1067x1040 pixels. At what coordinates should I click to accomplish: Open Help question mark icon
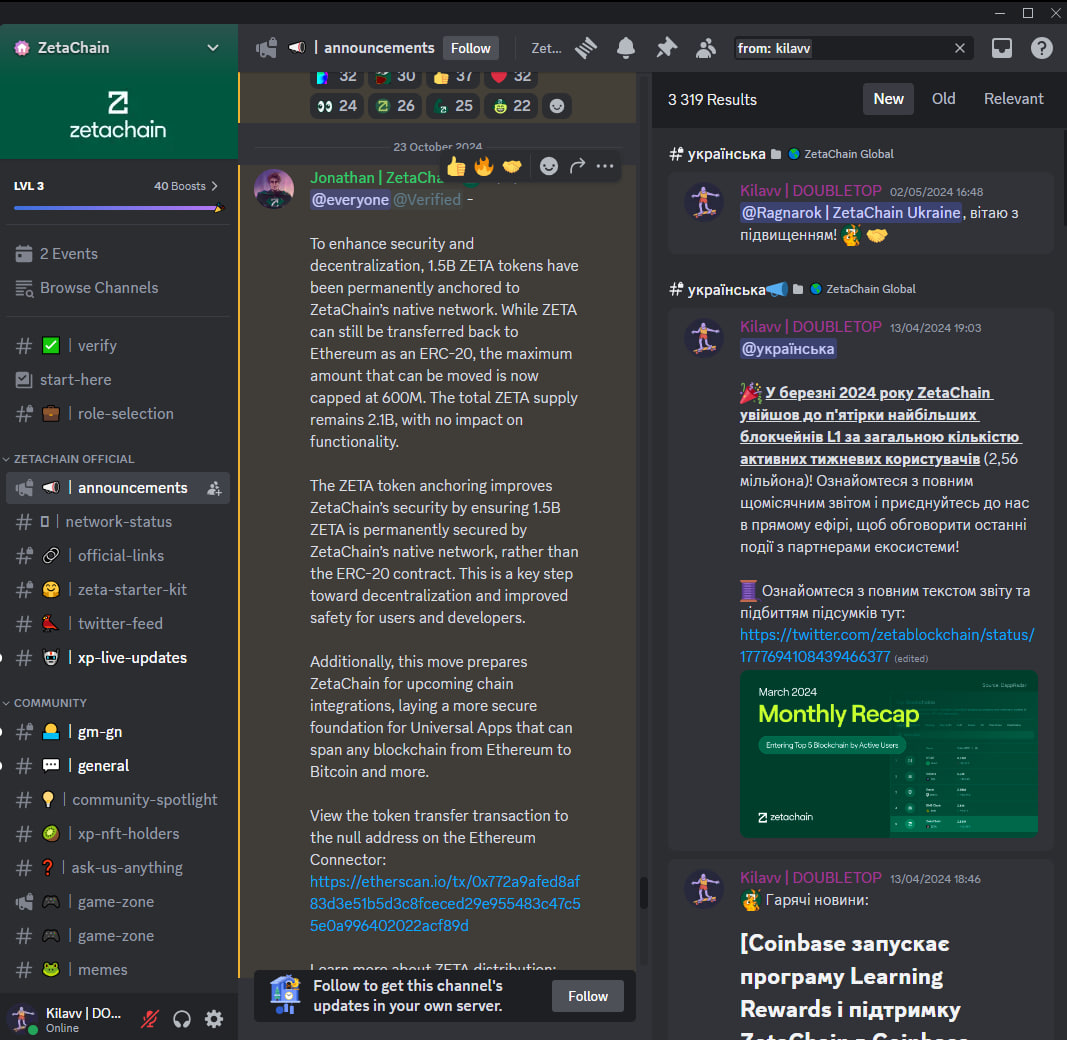1042,48
